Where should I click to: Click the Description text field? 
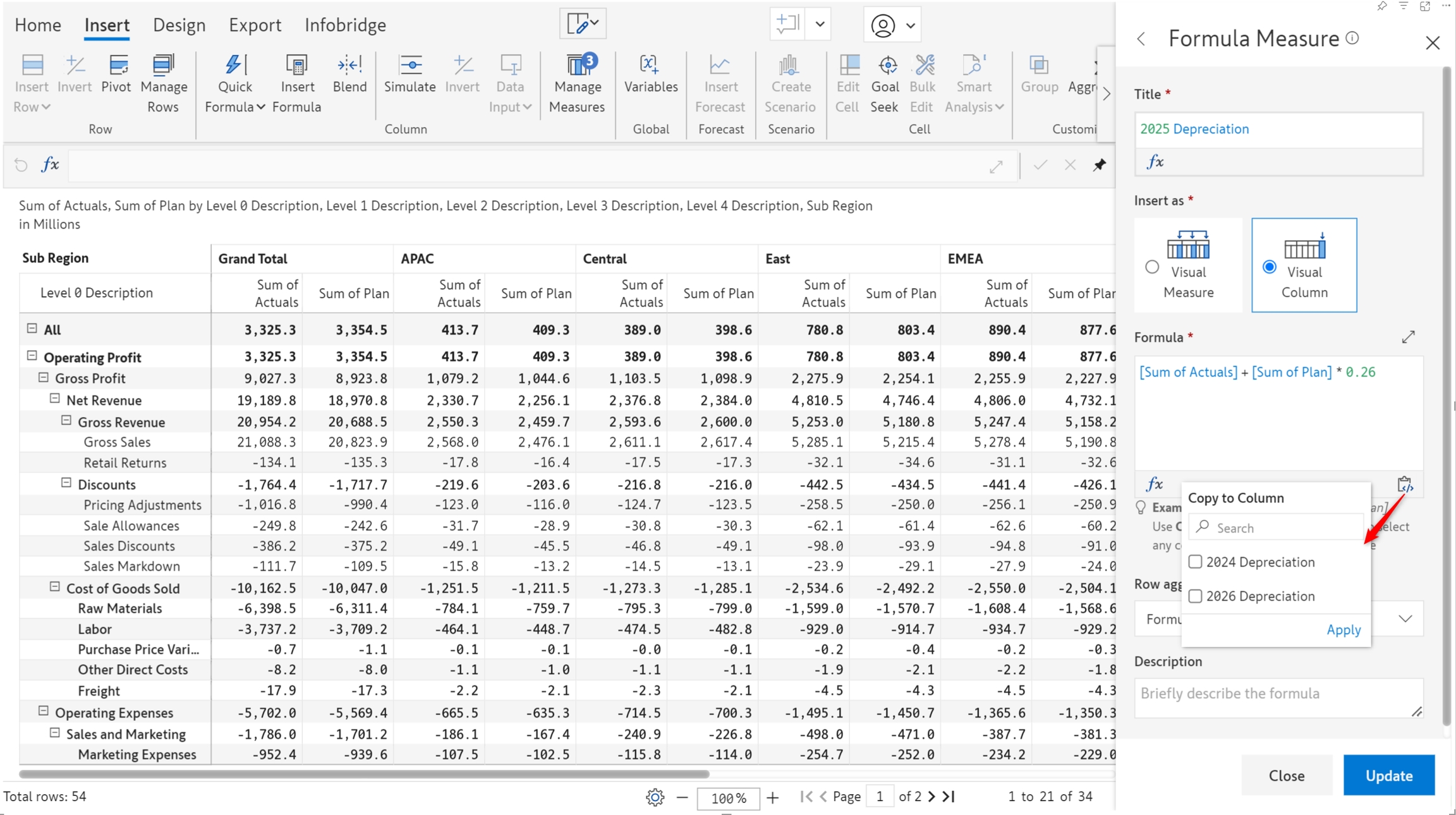pos(1277,697)
